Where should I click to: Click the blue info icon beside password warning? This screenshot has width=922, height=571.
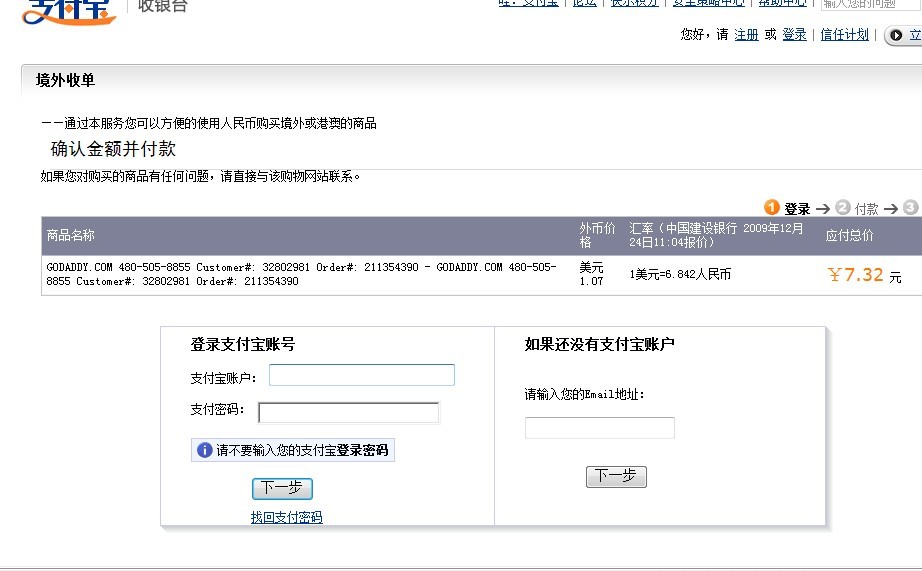click(205, 451)
